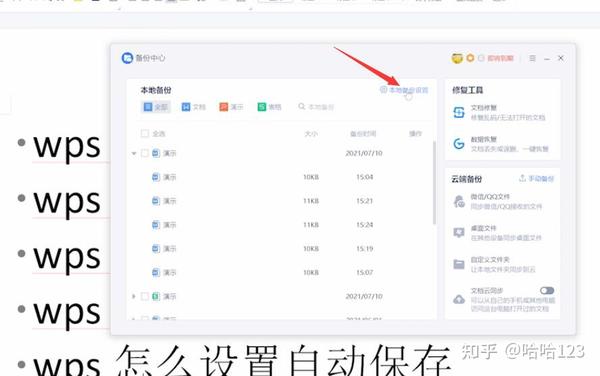Switch to the 文档 filter tab
The width and height of the screenshot is (600, 376).
[x=193, y=107]
